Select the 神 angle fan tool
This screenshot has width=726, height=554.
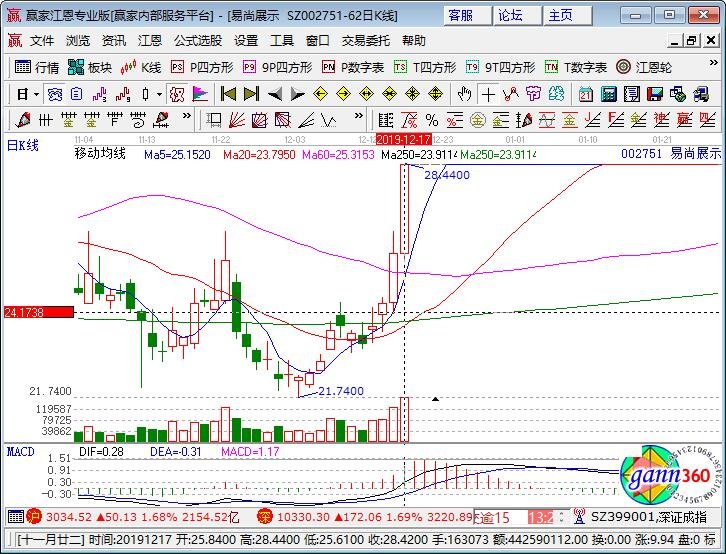(662, 121)
